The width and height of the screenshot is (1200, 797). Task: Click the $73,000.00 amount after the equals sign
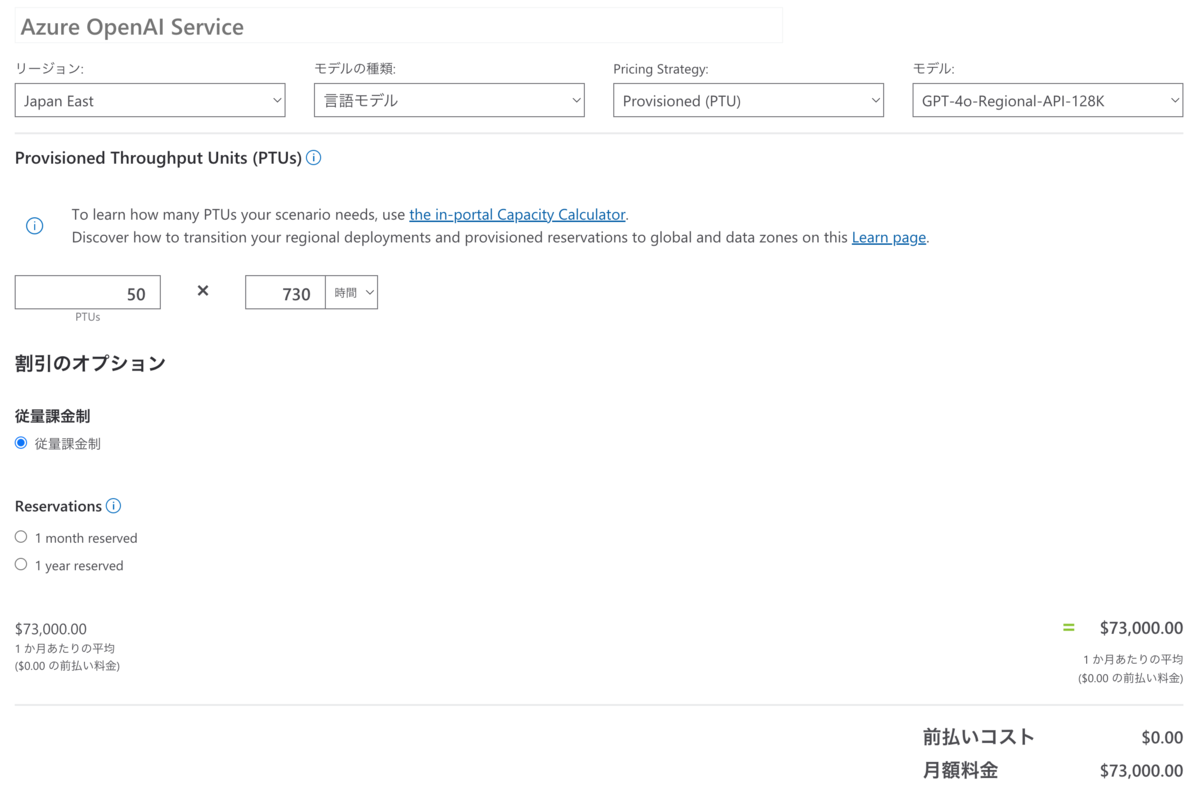[x=1141, y=628]
